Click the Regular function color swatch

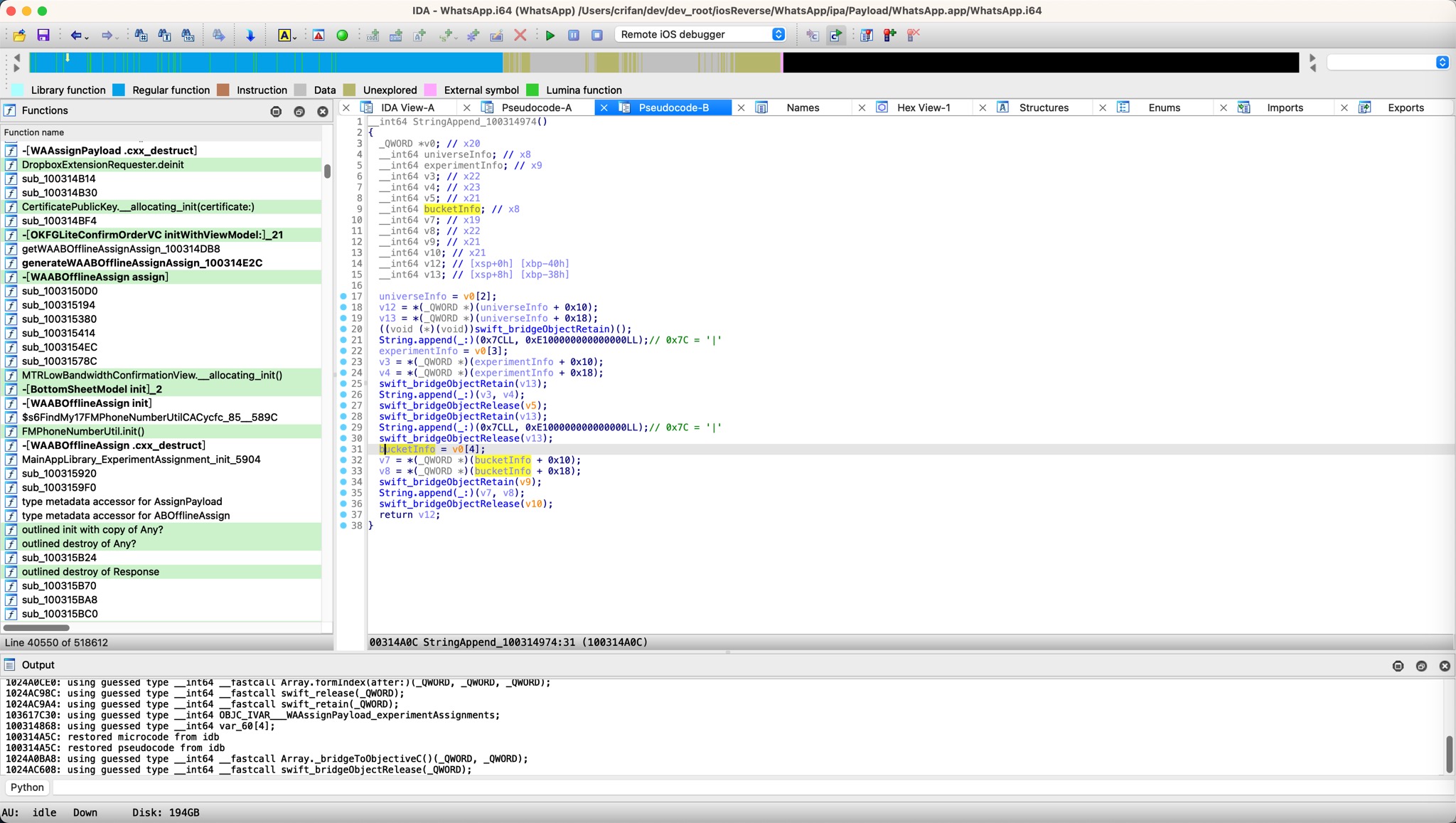(x=119, y=90)
